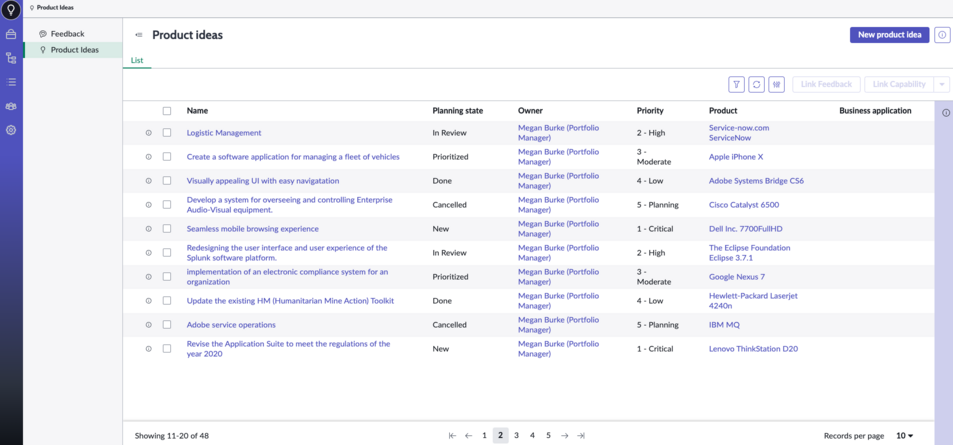The height and width of the screenshot is (445, 953).
Task: Switch to the List tab
Action: (x=137, y=60)
